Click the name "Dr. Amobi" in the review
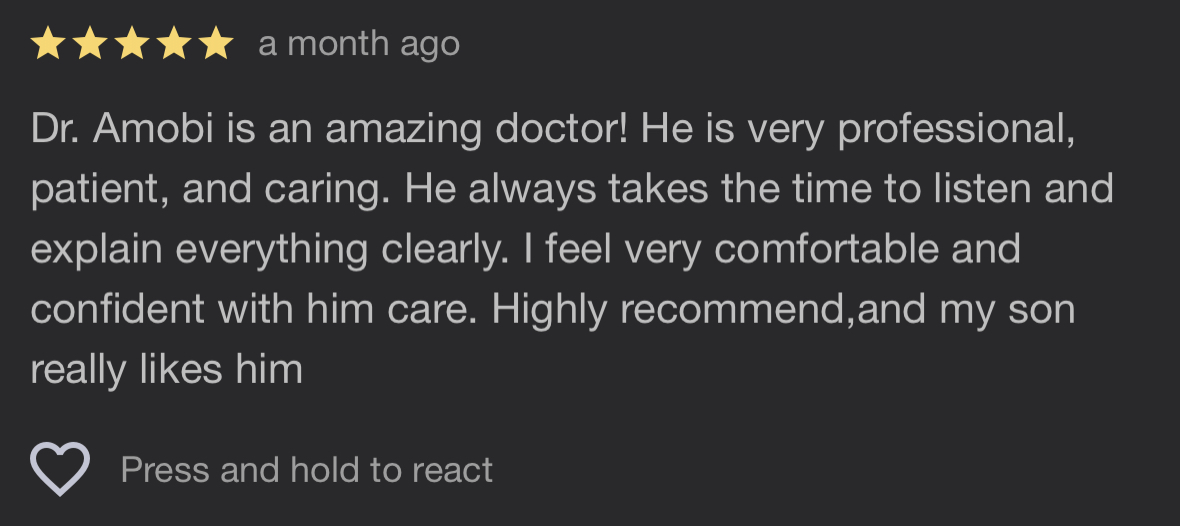 pyautogui.click(x=121, y=129)
